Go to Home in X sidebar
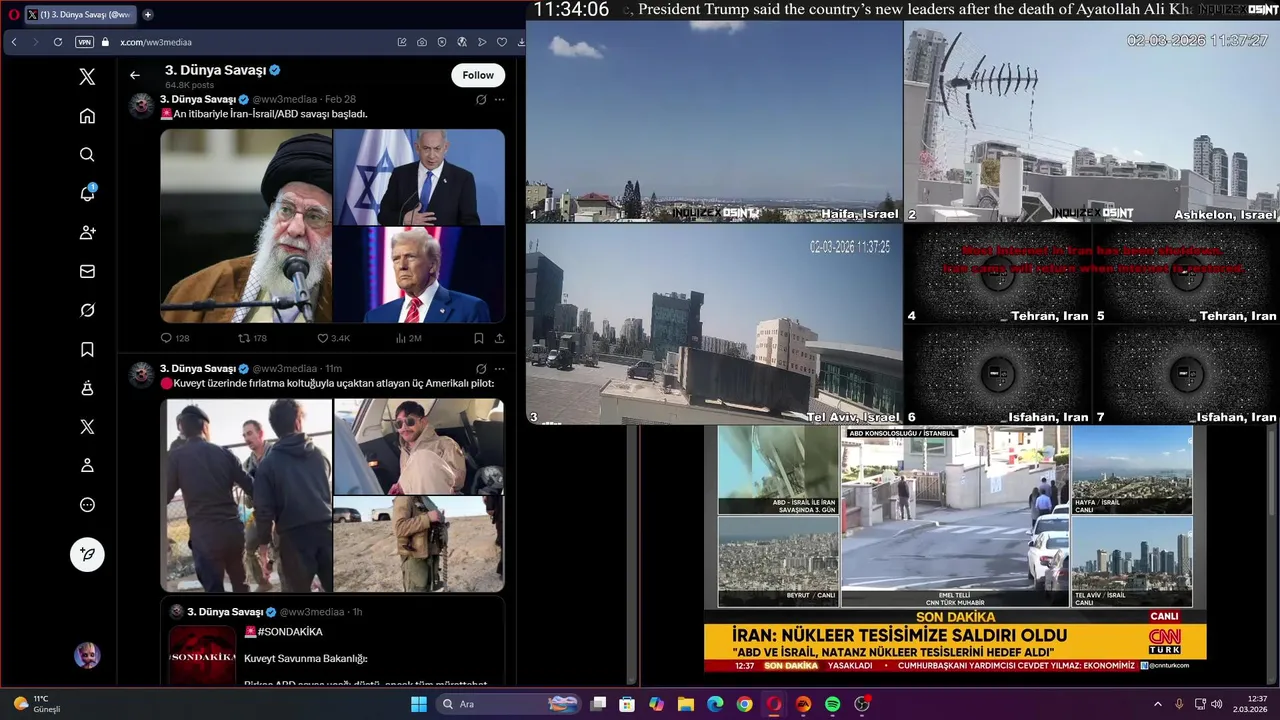 [x=87, y=116]
